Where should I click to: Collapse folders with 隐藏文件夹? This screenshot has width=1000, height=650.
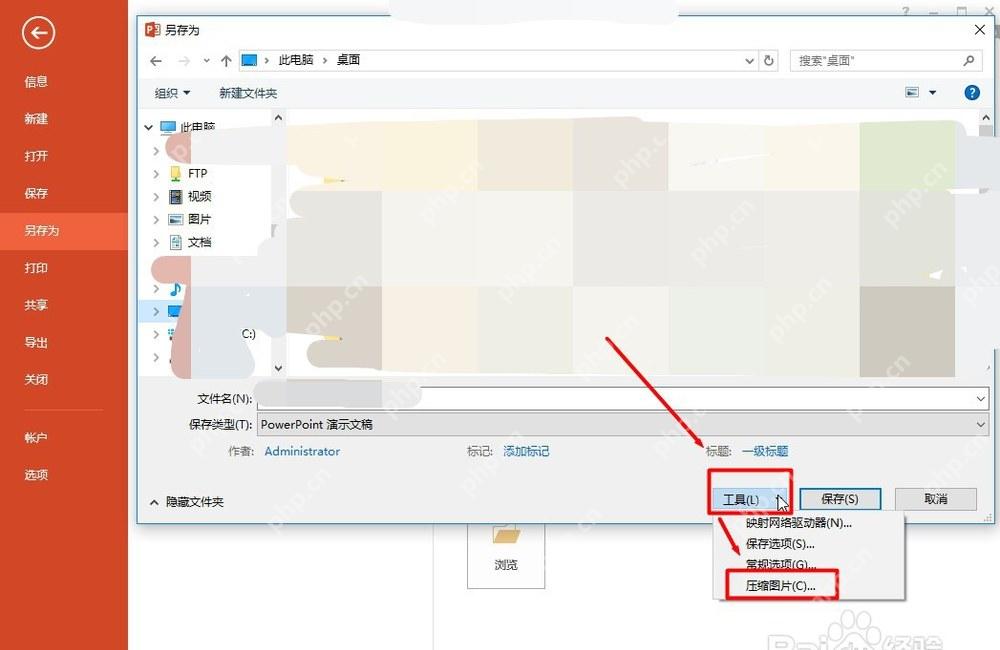(x=188, y=502)
